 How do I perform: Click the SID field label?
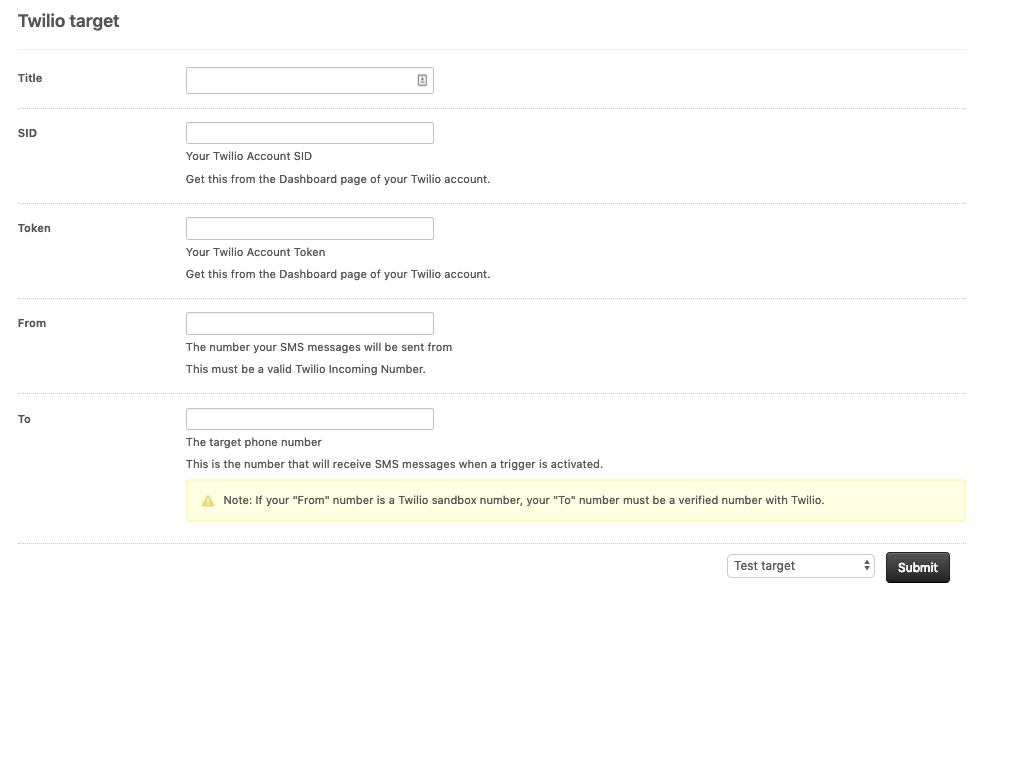[27, 133]
